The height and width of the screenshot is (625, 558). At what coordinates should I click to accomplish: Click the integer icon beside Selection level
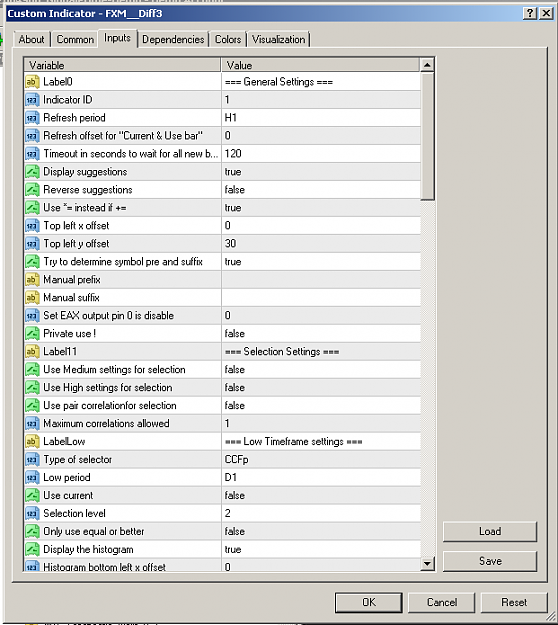pos(32,513)
